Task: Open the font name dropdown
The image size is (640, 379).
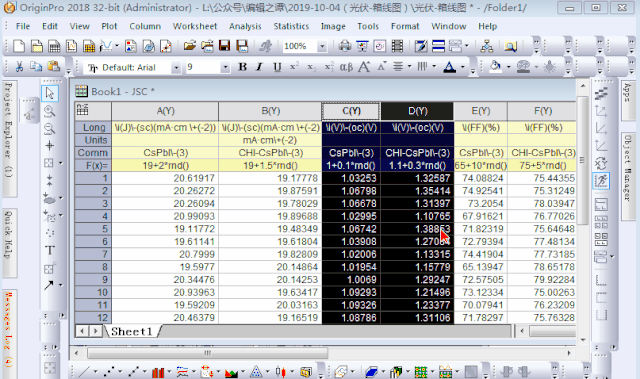Action: tap(176, 67)
